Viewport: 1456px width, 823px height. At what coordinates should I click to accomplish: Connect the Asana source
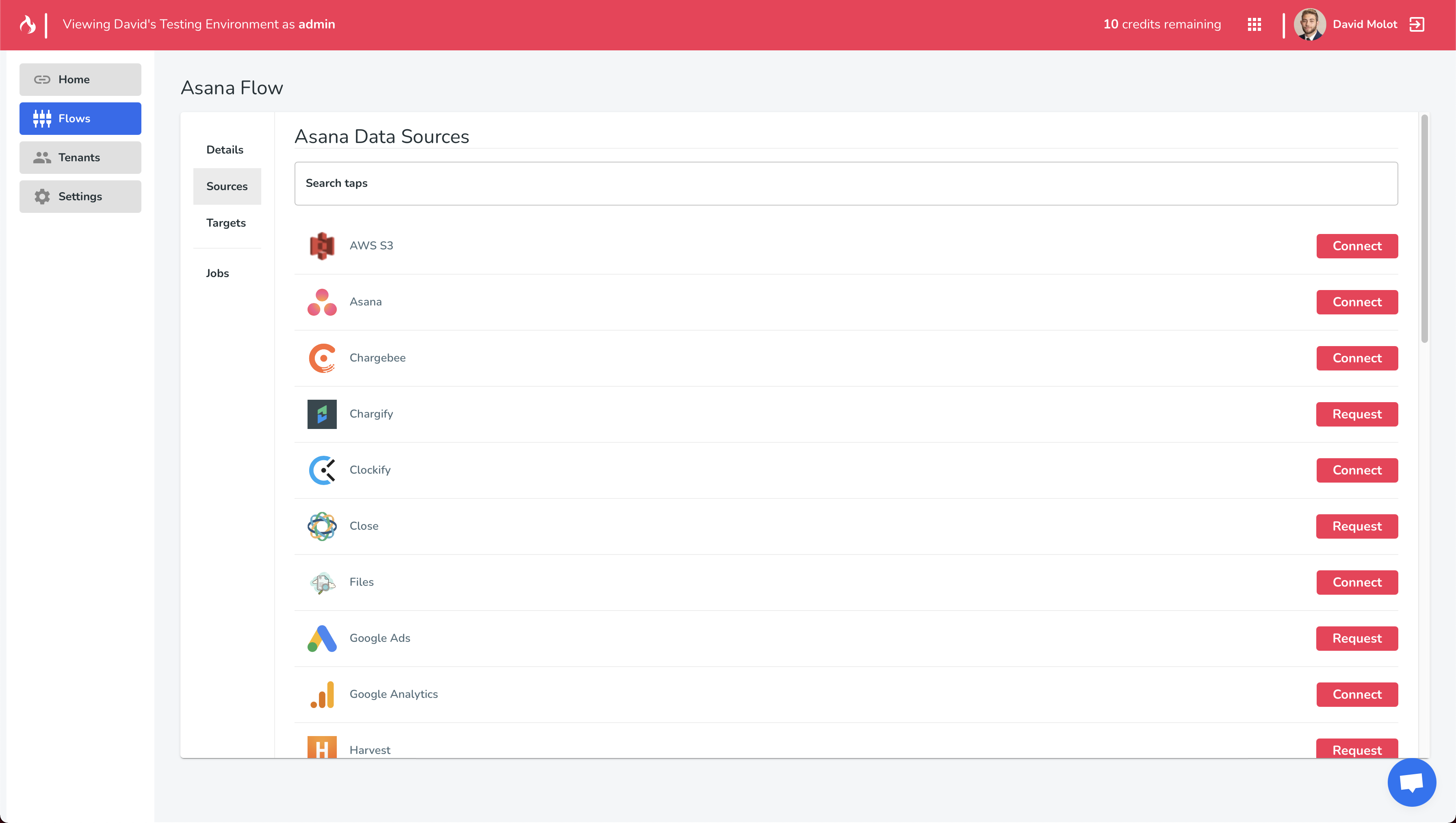click(1357, 302)
